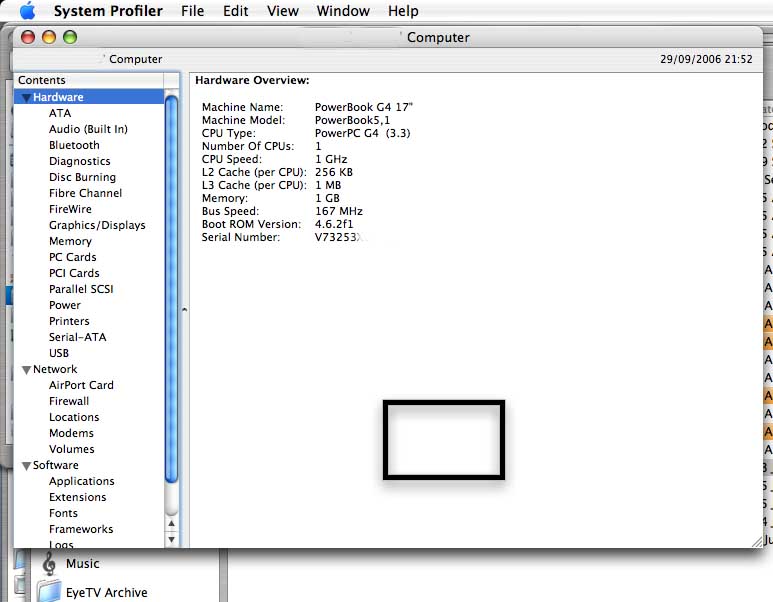
Task: Select USB in the Hardware list
Action: pyautogui.click(x=59, y=353)
